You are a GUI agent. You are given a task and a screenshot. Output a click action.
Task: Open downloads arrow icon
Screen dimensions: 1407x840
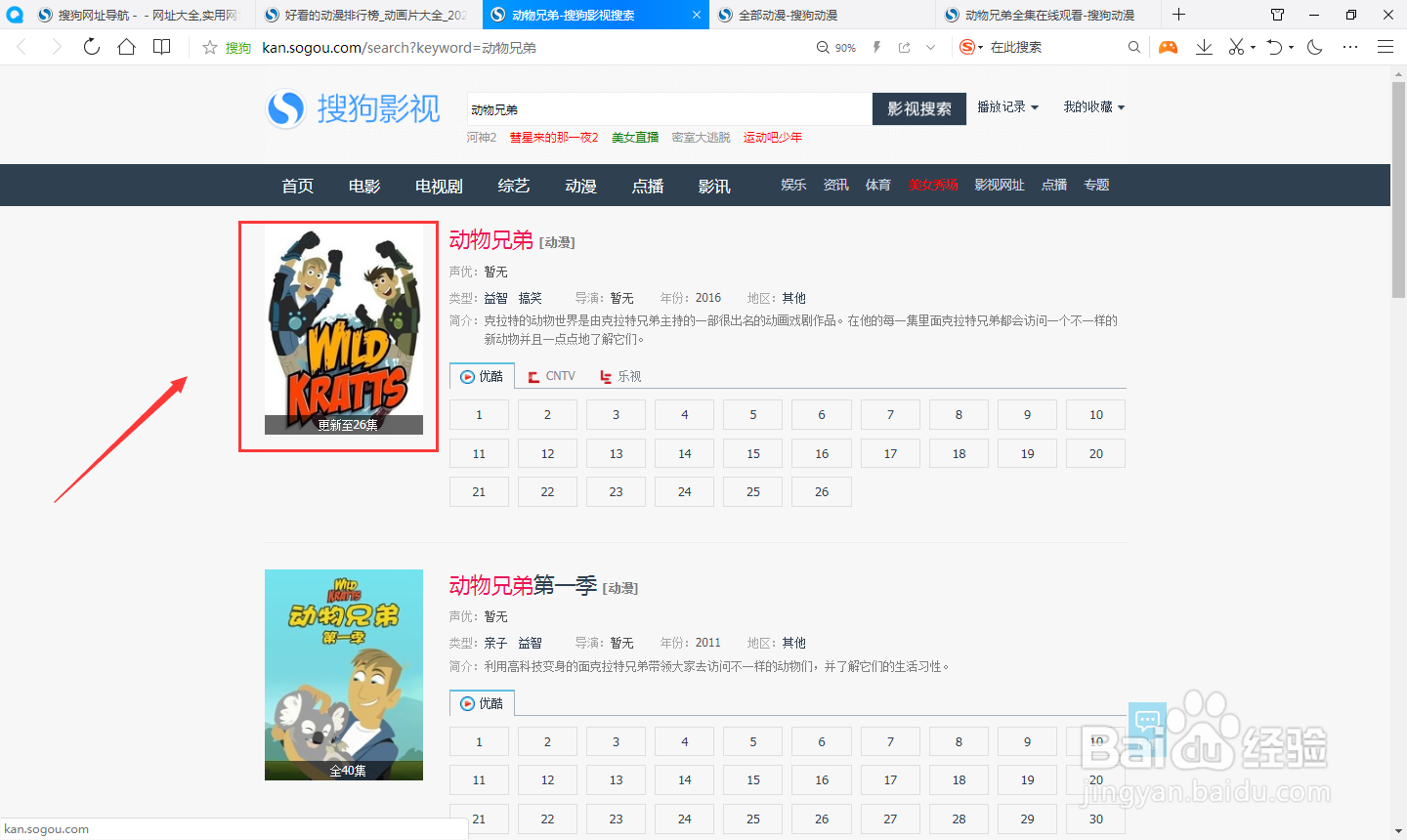(1204, 47)
